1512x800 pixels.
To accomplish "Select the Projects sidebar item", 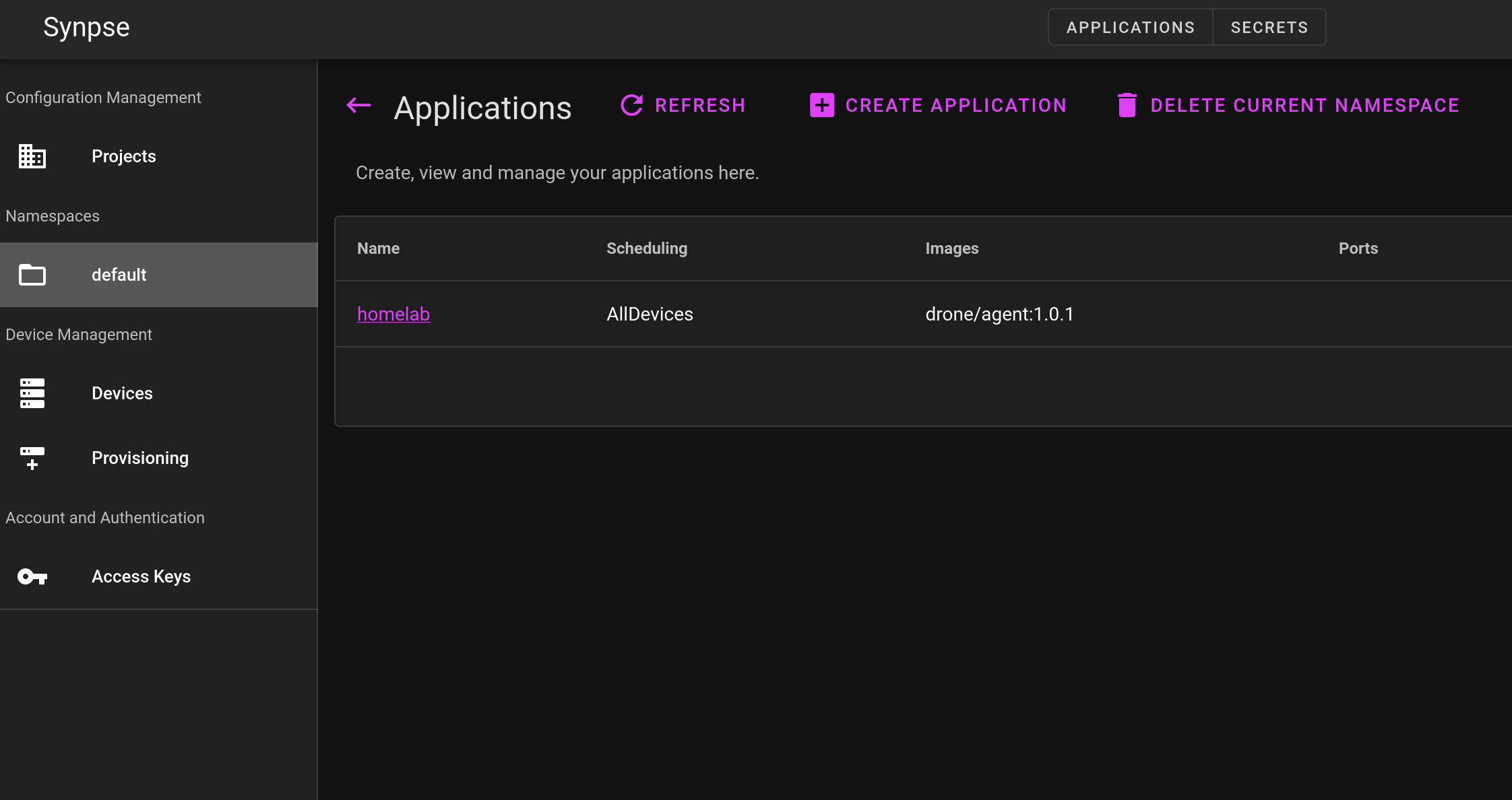I will [124, 156].
